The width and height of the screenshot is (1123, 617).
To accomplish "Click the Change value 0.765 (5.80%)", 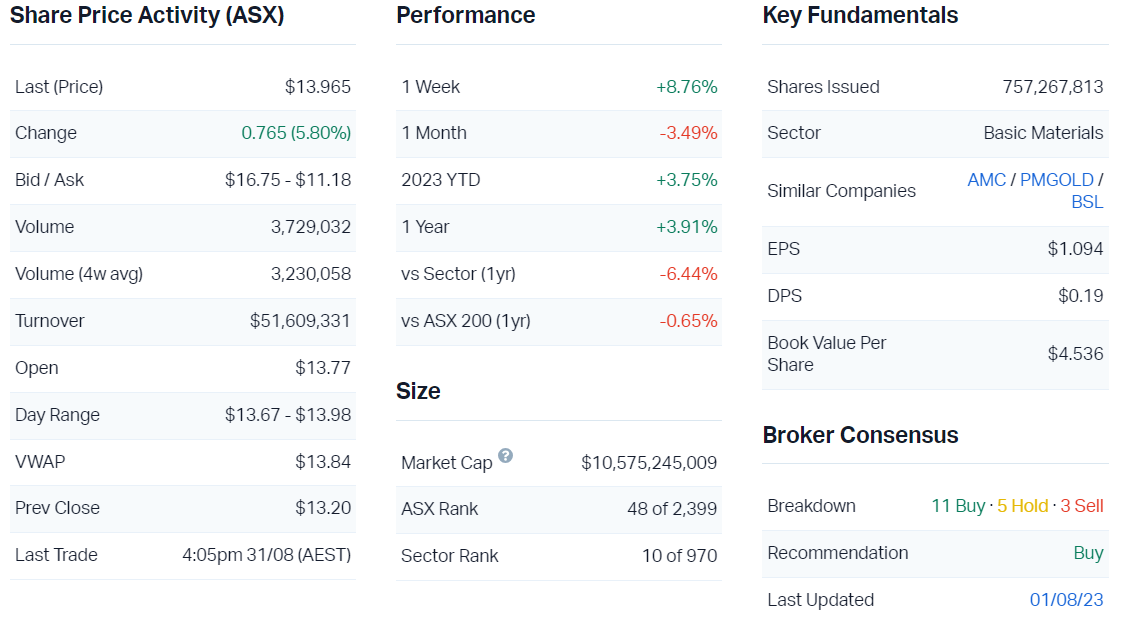I will point(296,133).
